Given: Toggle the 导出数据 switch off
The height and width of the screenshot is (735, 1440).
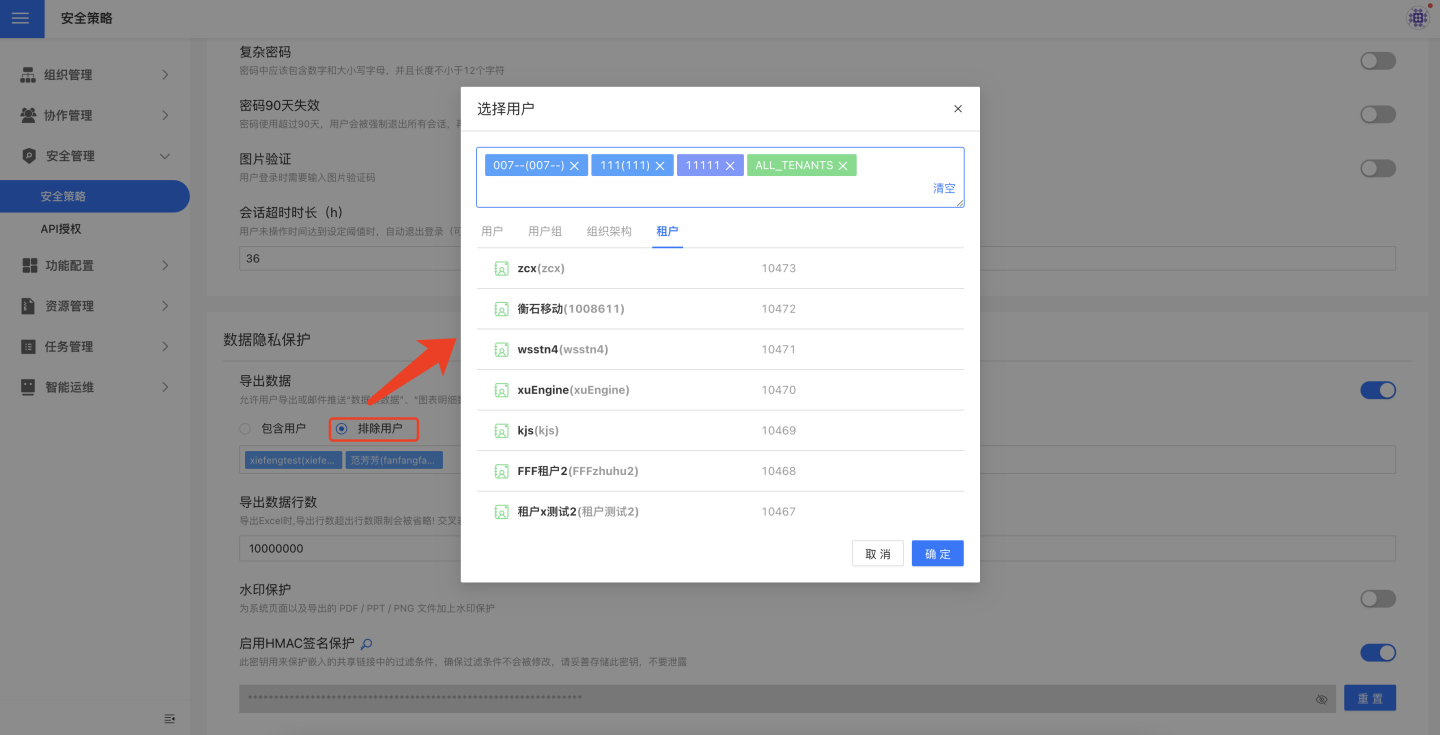Looking at the screenshot, I should pos(1377,390).
